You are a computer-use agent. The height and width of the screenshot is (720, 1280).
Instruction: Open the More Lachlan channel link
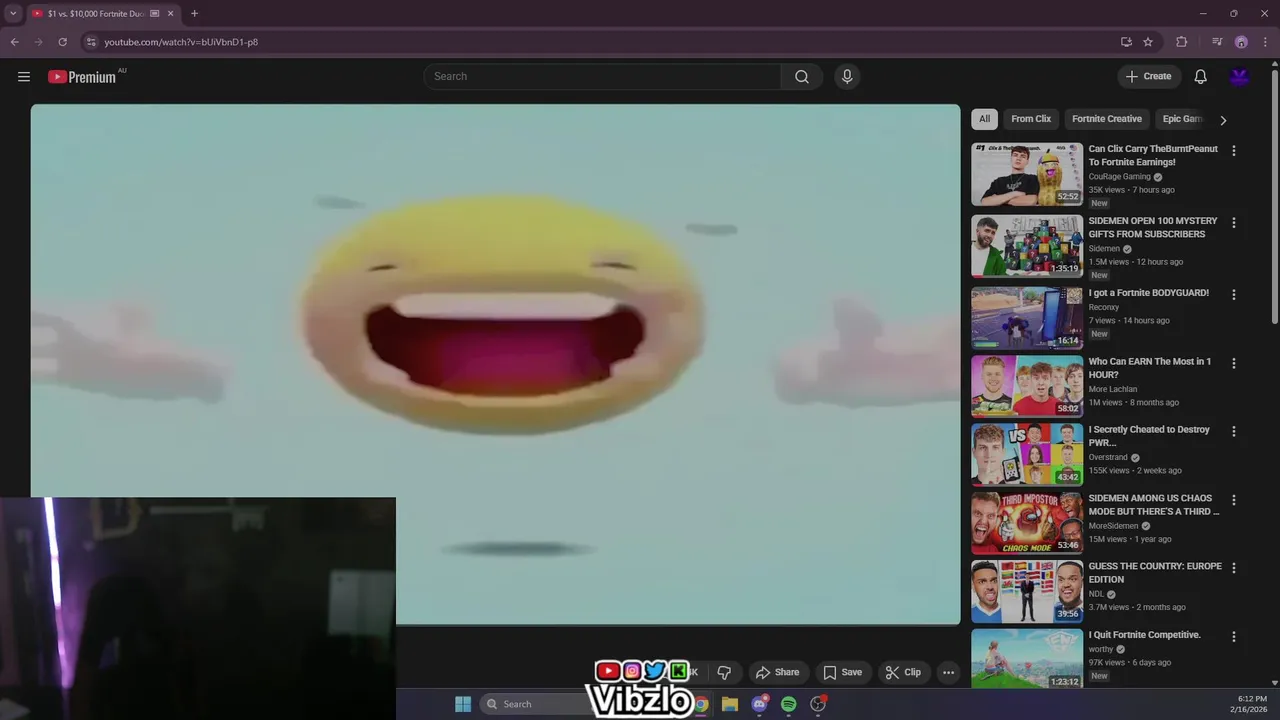(x=1115, y=389)
